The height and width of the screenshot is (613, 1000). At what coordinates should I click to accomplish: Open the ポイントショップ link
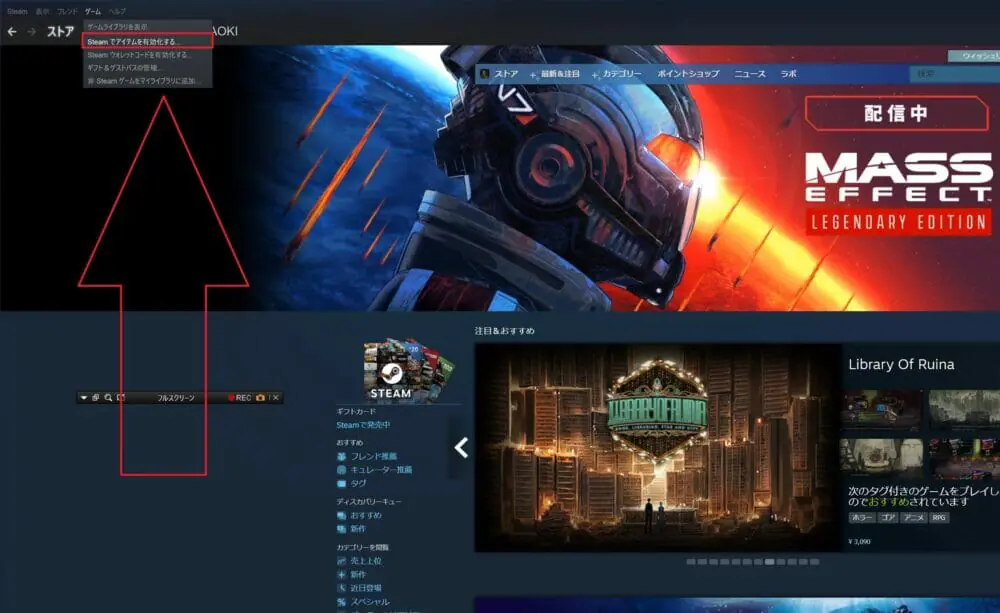(688, 74)
